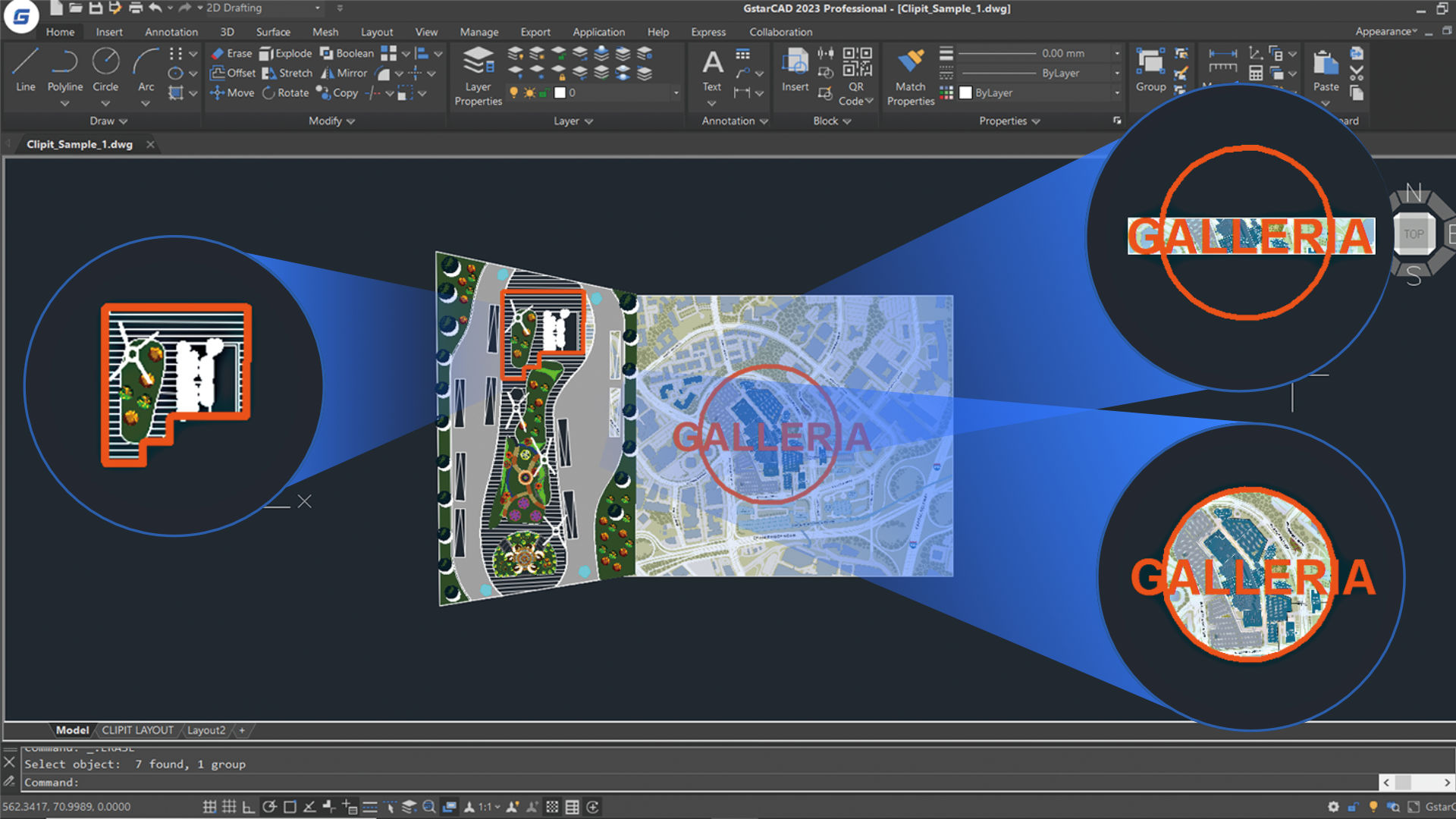Click the Undo arrow
Image resolution: width=1456 pixels, height=819 pixels.
[155, 8]
